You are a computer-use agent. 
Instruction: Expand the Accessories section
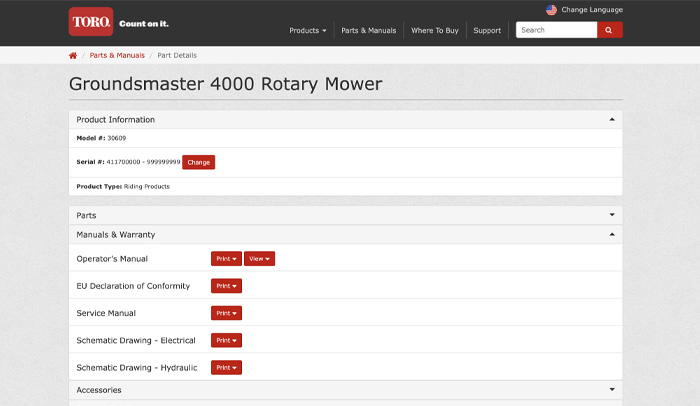[x=346, y=390]
